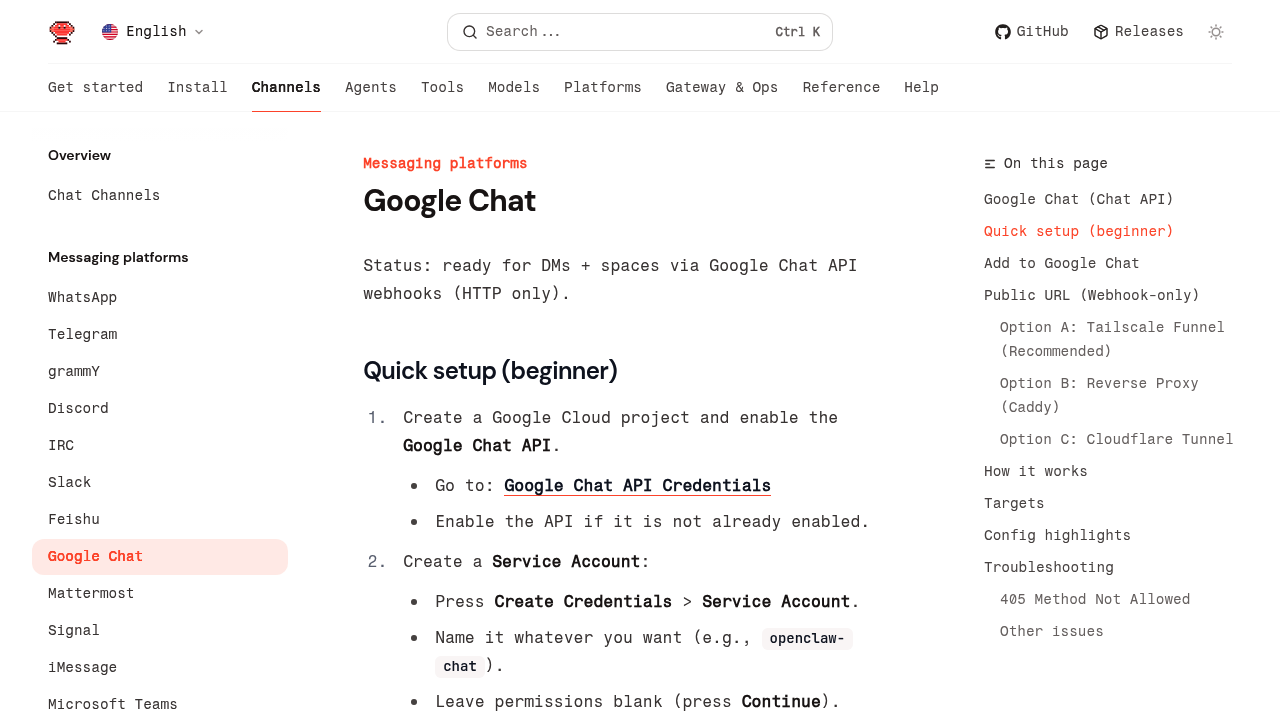This screenshot has height=720, width=1280.
Task: Click the US flag language icon
Action: point(110,32)
